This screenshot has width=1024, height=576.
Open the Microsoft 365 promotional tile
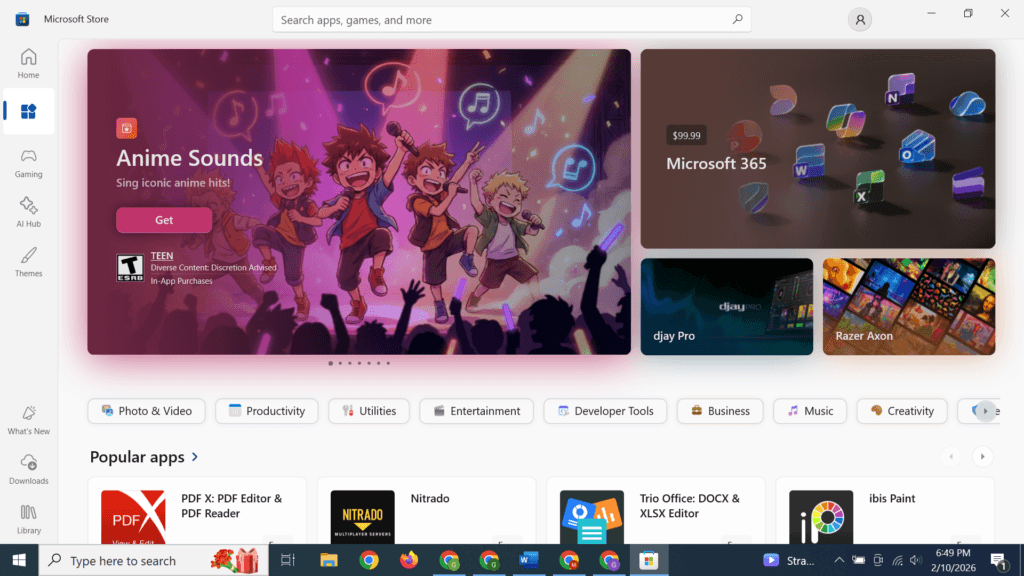817,148
